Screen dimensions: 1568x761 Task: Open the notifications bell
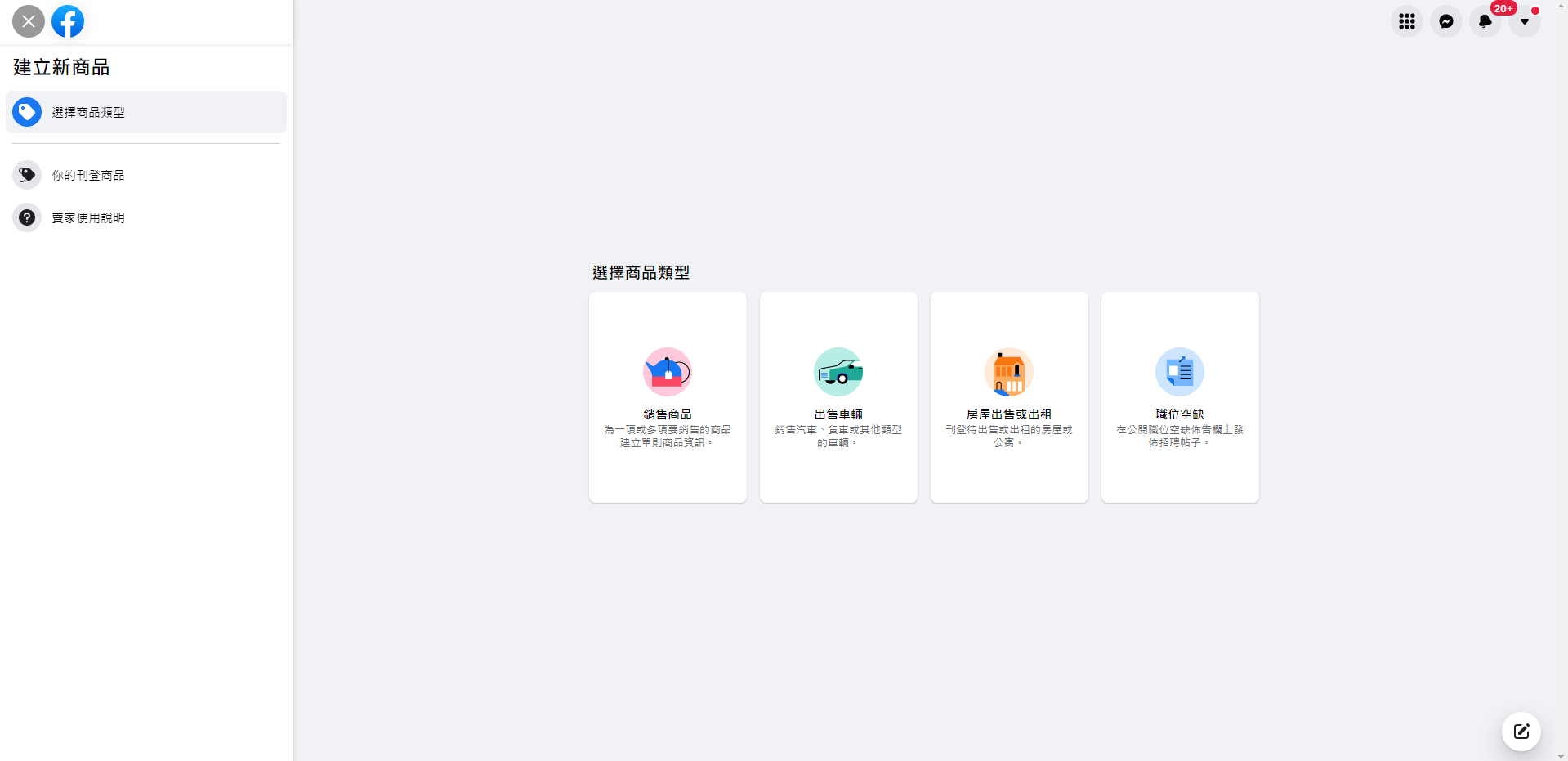[x=1485, y=21]
